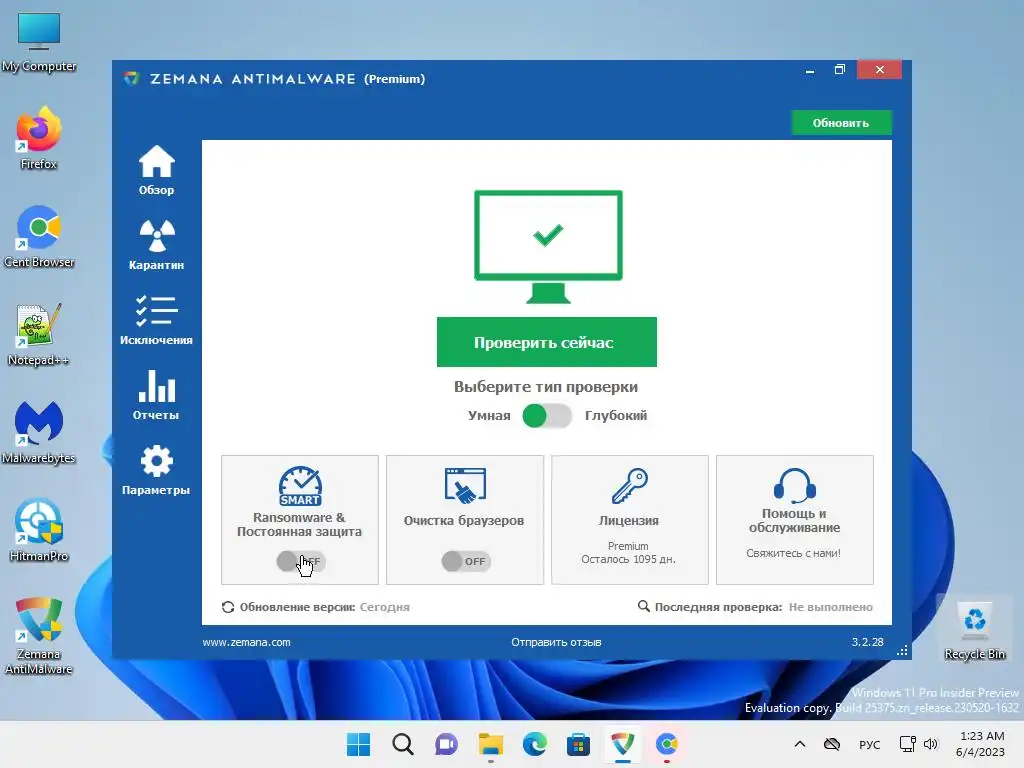Click the headset help and support icon
Screen dimensions: 1024x768
(x=795, y=485)
